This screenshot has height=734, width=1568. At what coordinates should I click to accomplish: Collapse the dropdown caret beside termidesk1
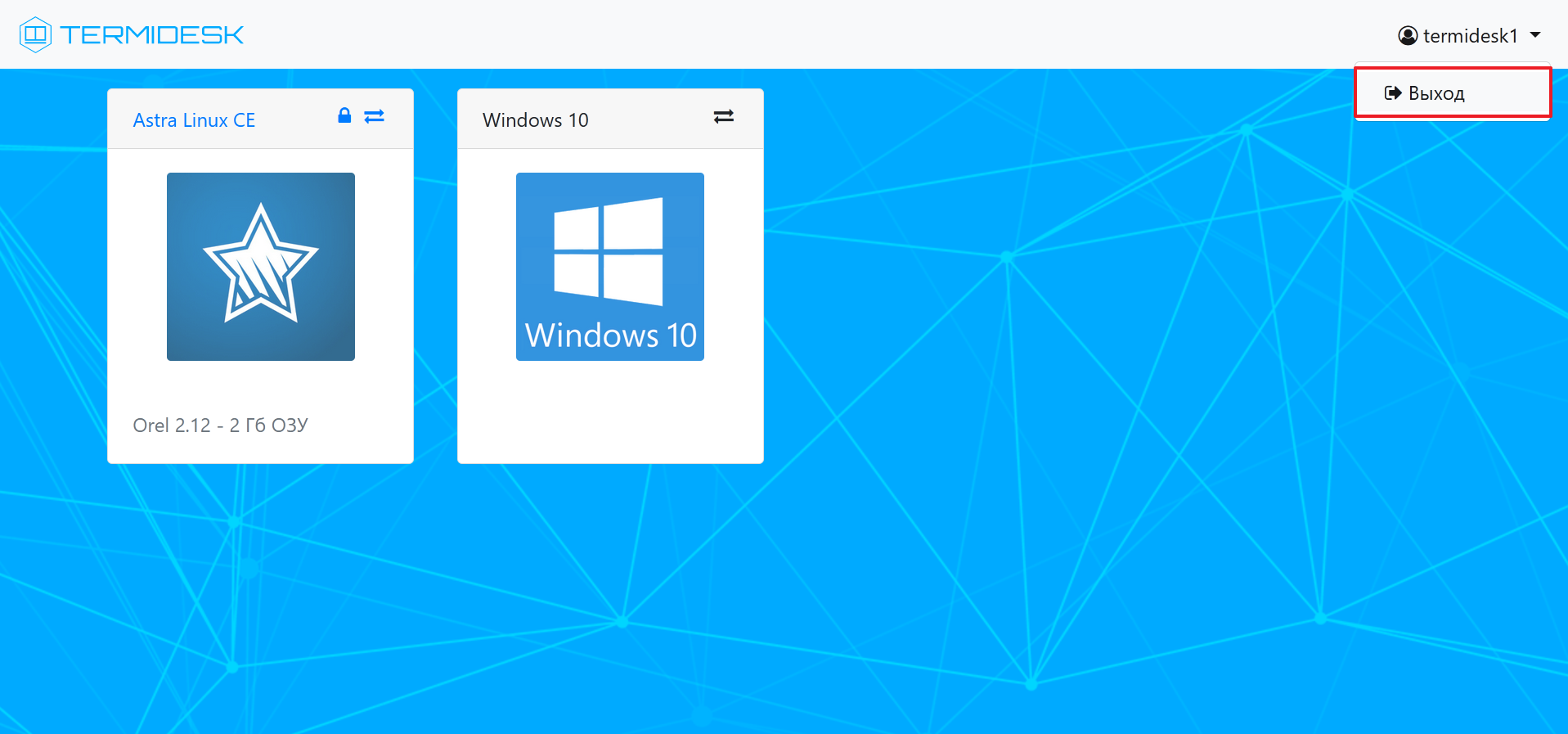[1535, 35]
